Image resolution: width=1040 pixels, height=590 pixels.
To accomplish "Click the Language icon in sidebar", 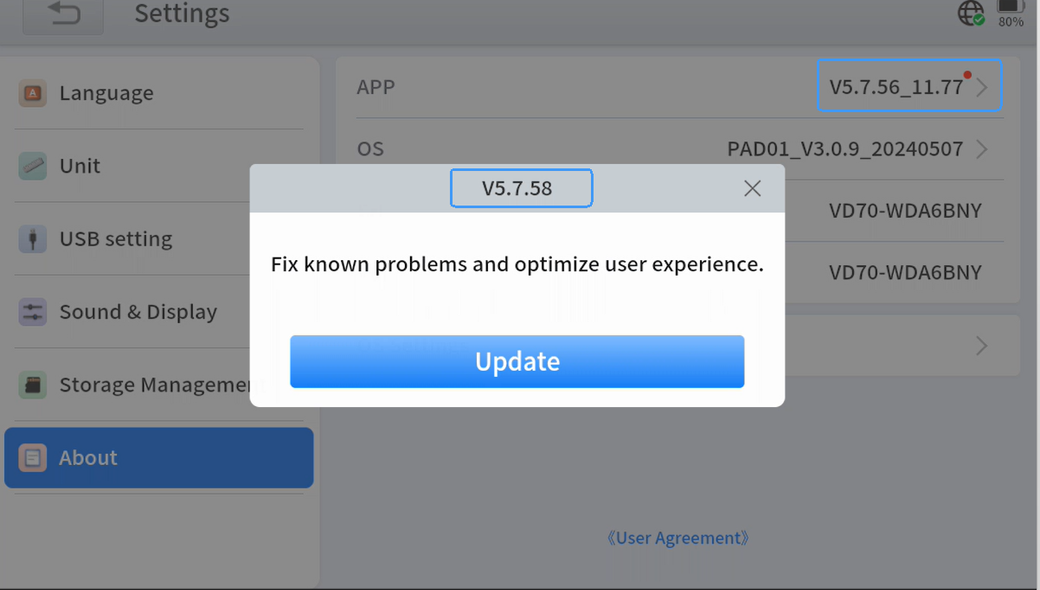I will (x=33, y=93).
